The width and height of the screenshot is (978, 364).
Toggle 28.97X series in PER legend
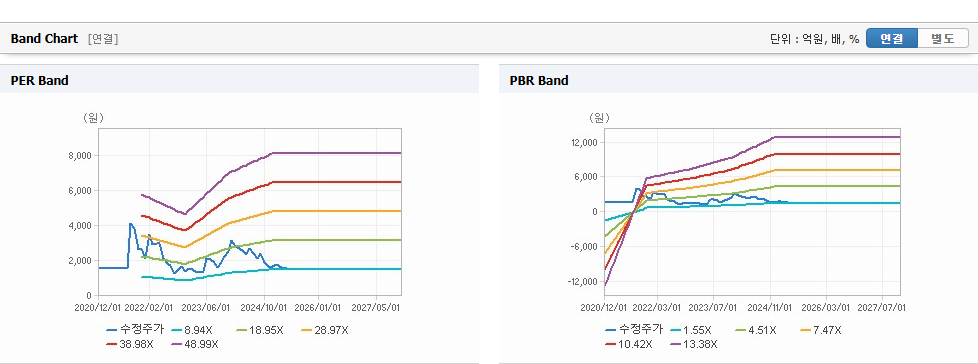(x=324, y=330)
